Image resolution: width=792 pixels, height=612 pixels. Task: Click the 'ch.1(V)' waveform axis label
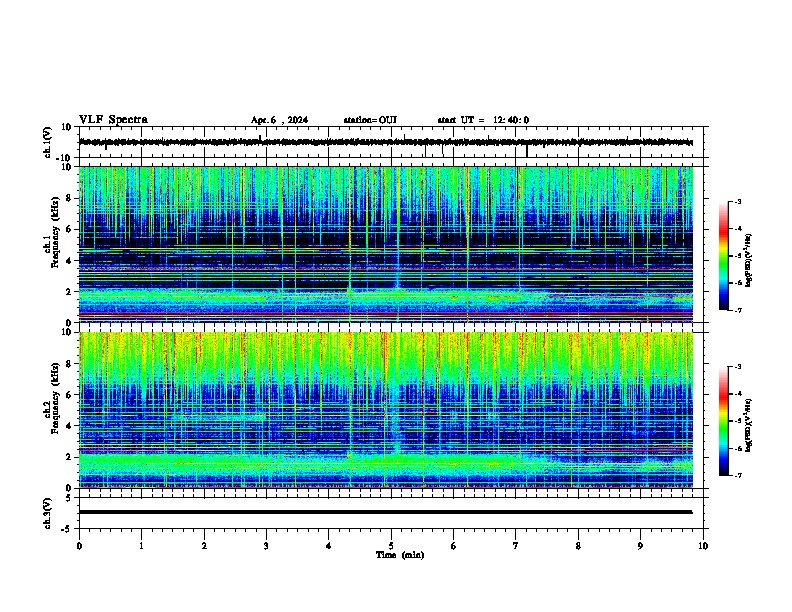coord(48,142)
